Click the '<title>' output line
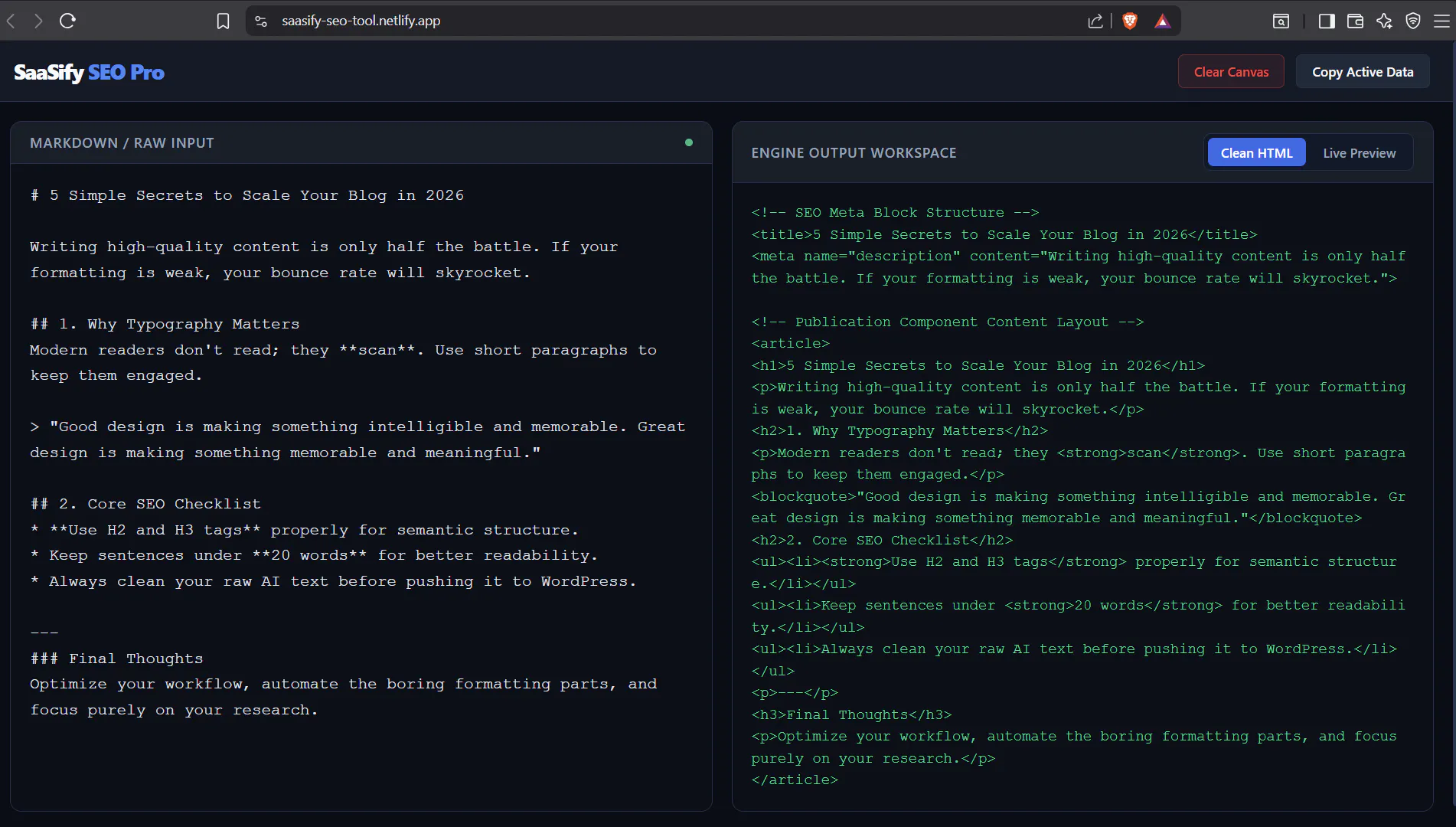The width and height of the screenshot is (1456, 827). tap(1004, 234)
